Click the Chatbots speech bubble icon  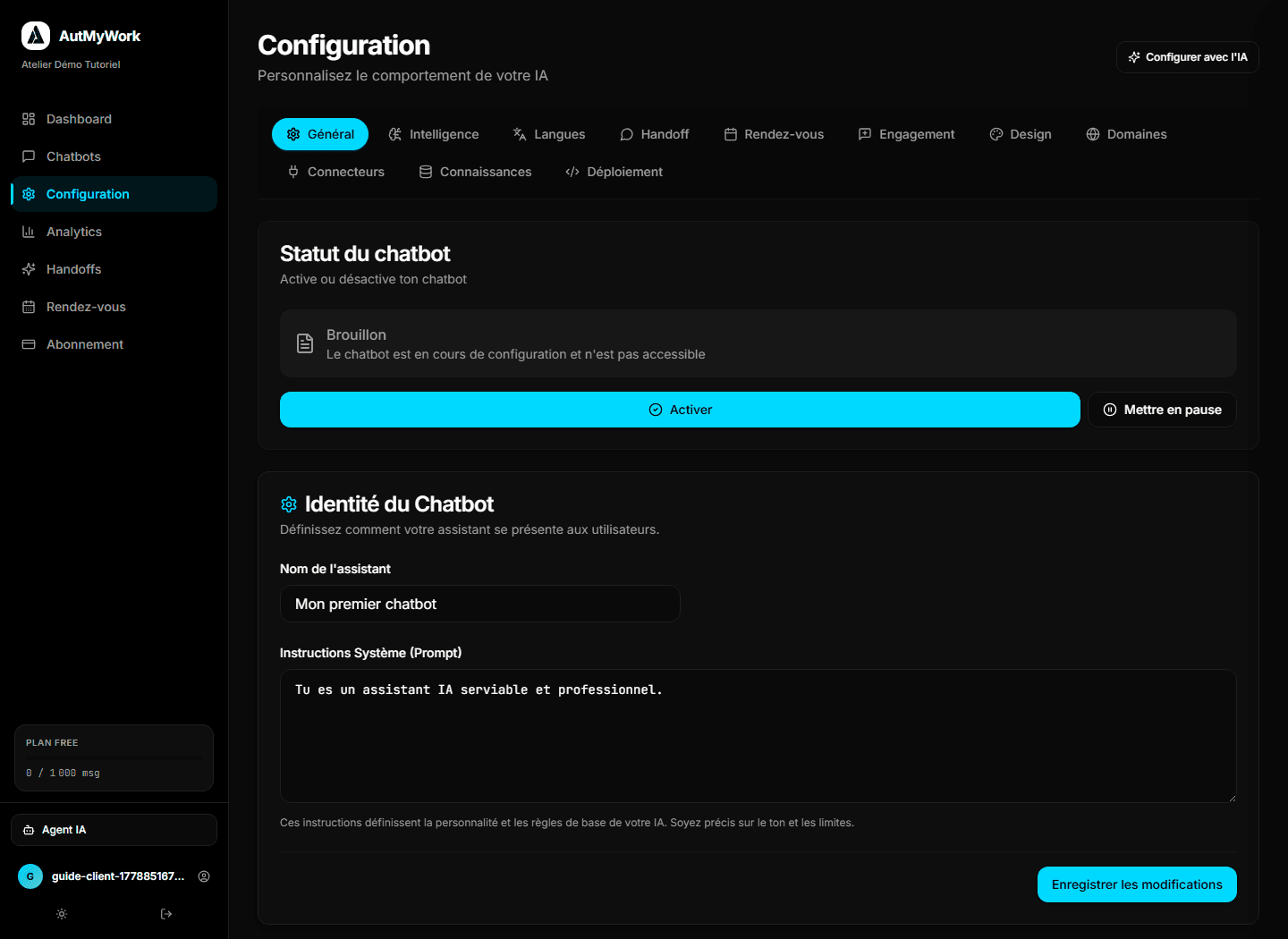click(29, 156)
